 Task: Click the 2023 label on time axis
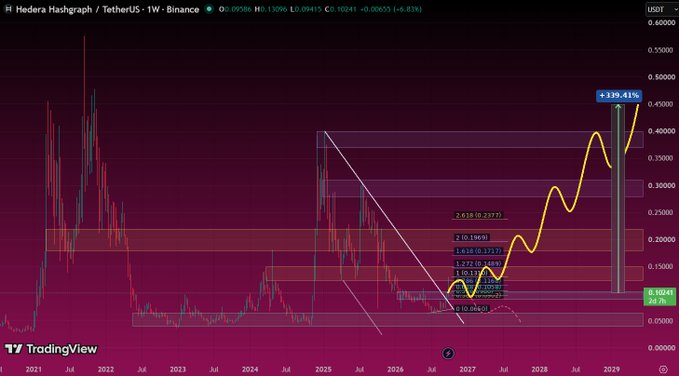tap(178, 370)
